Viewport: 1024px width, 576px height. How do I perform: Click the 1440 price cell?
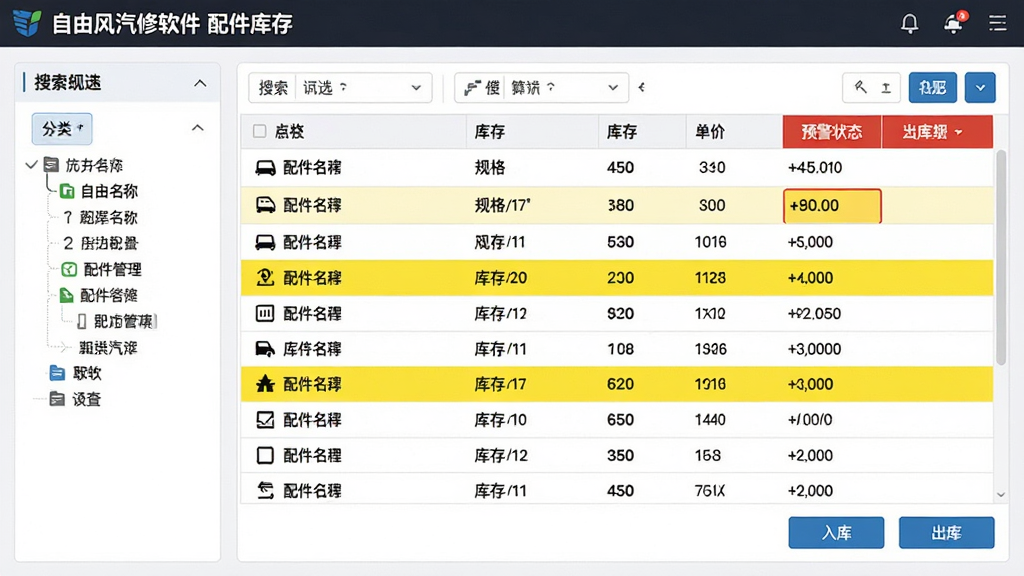coord(710,420)
